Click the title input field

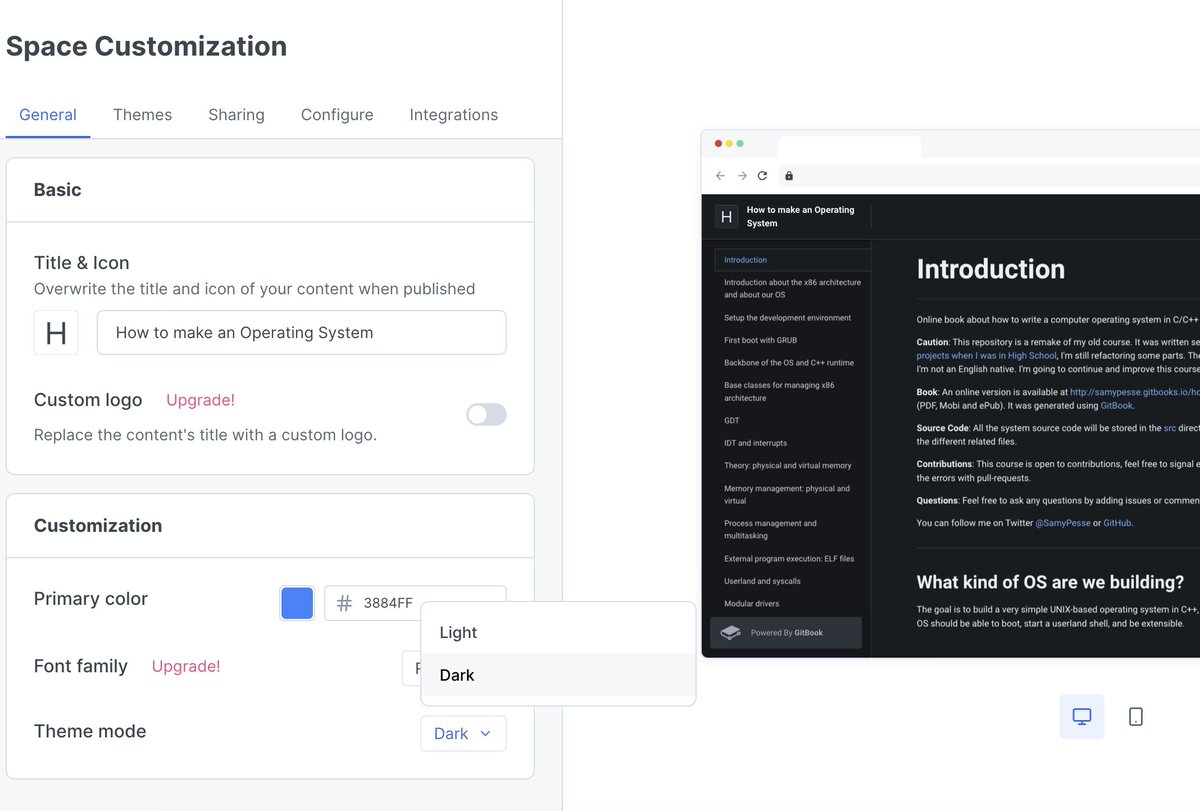point(301,333)
